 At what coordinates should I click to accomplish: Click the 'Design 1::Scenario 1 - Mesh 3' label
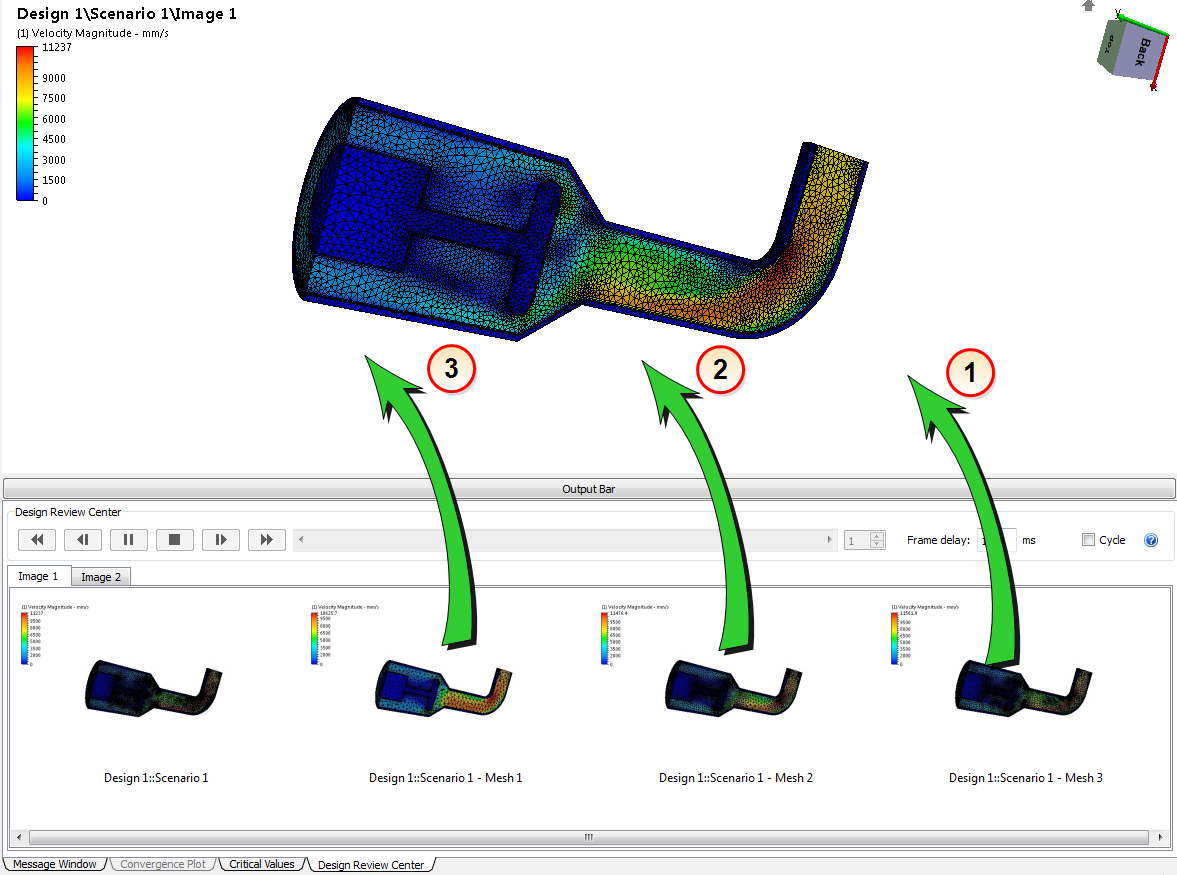point(1025,778)
